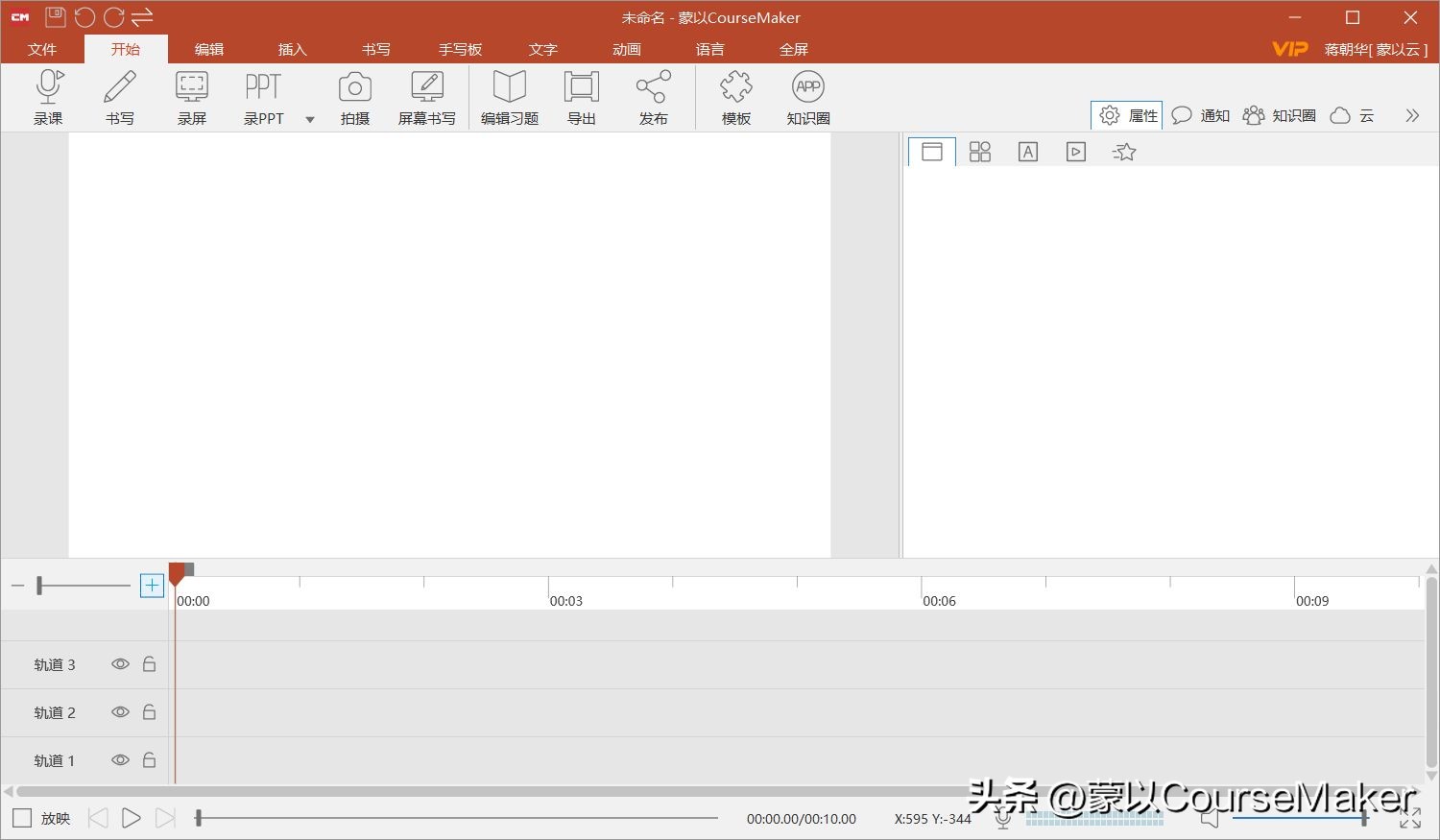Adjust the timeline zoom slider handle
This screenshot has height=840, width=1440.
[x=39, y=586]
